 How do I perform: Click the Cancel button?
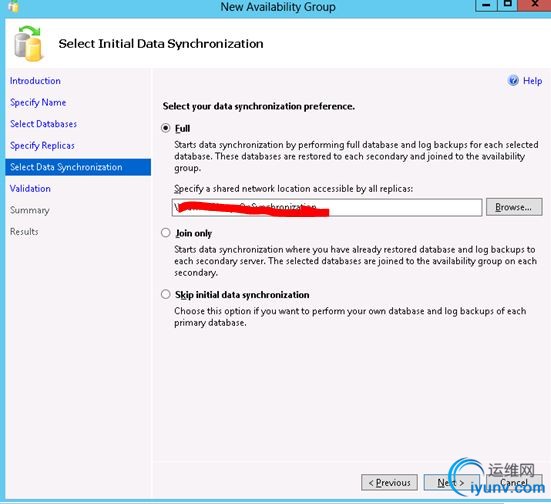coord(514,483)
